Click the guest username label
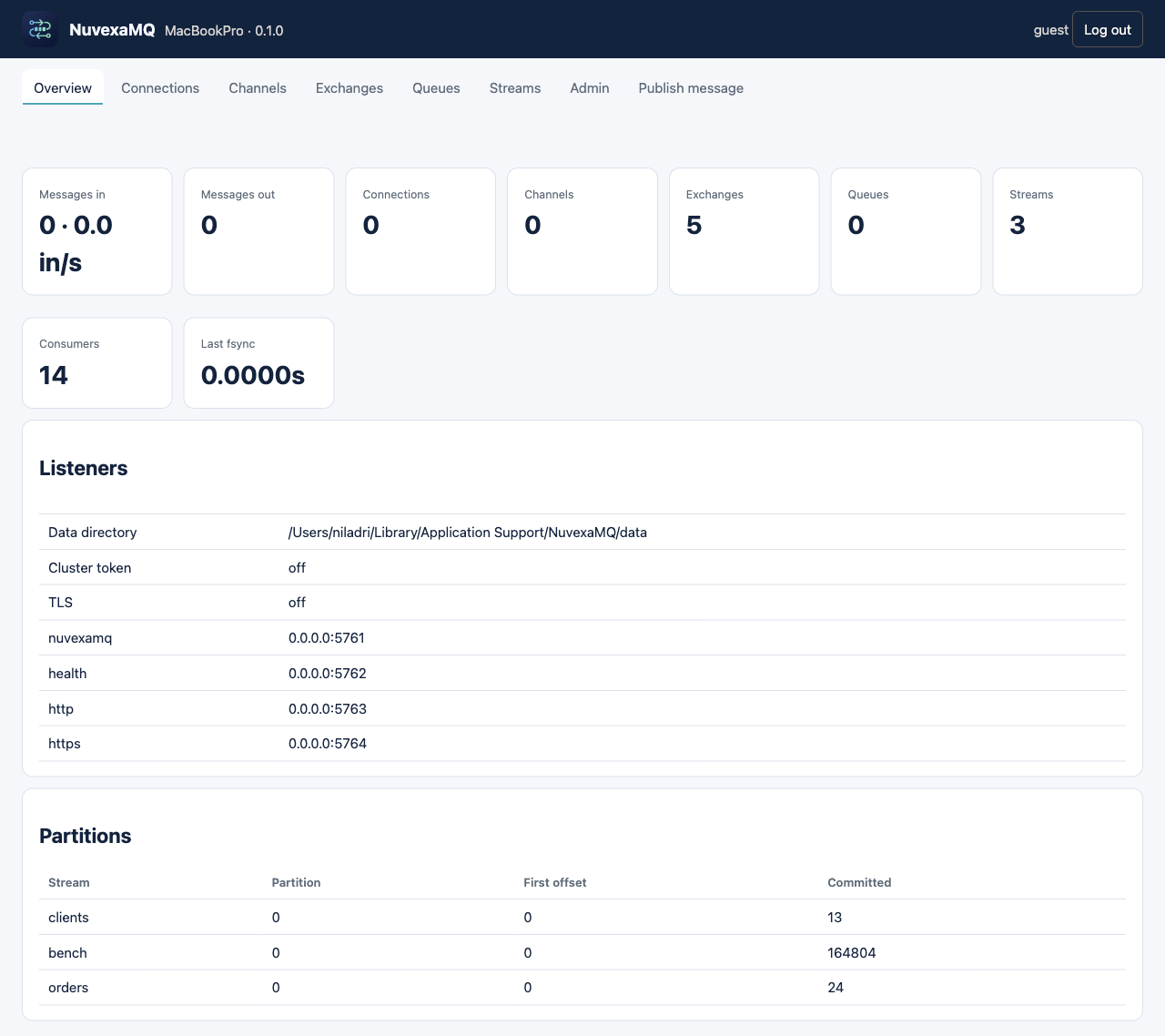1165x1036 pixels. (1050, 30)
